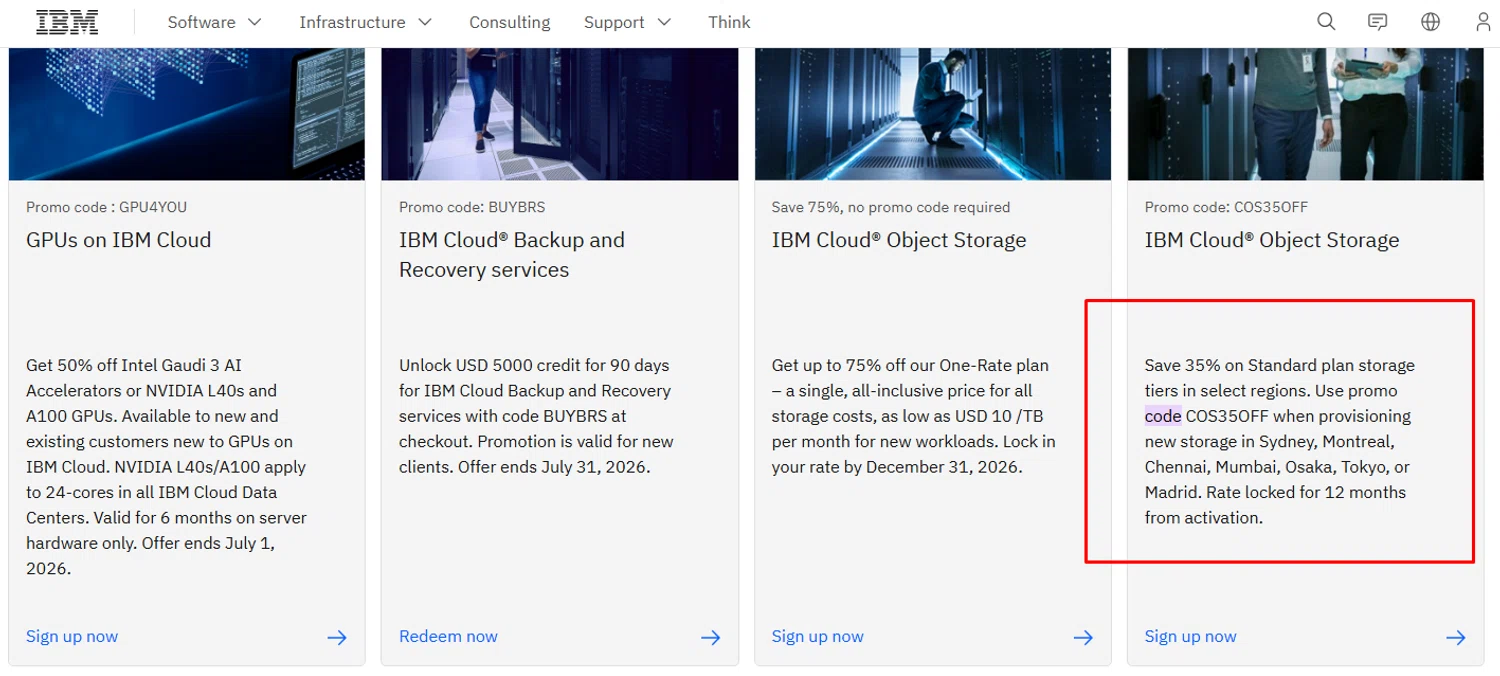Click the IBM logo

coord(67,22)
